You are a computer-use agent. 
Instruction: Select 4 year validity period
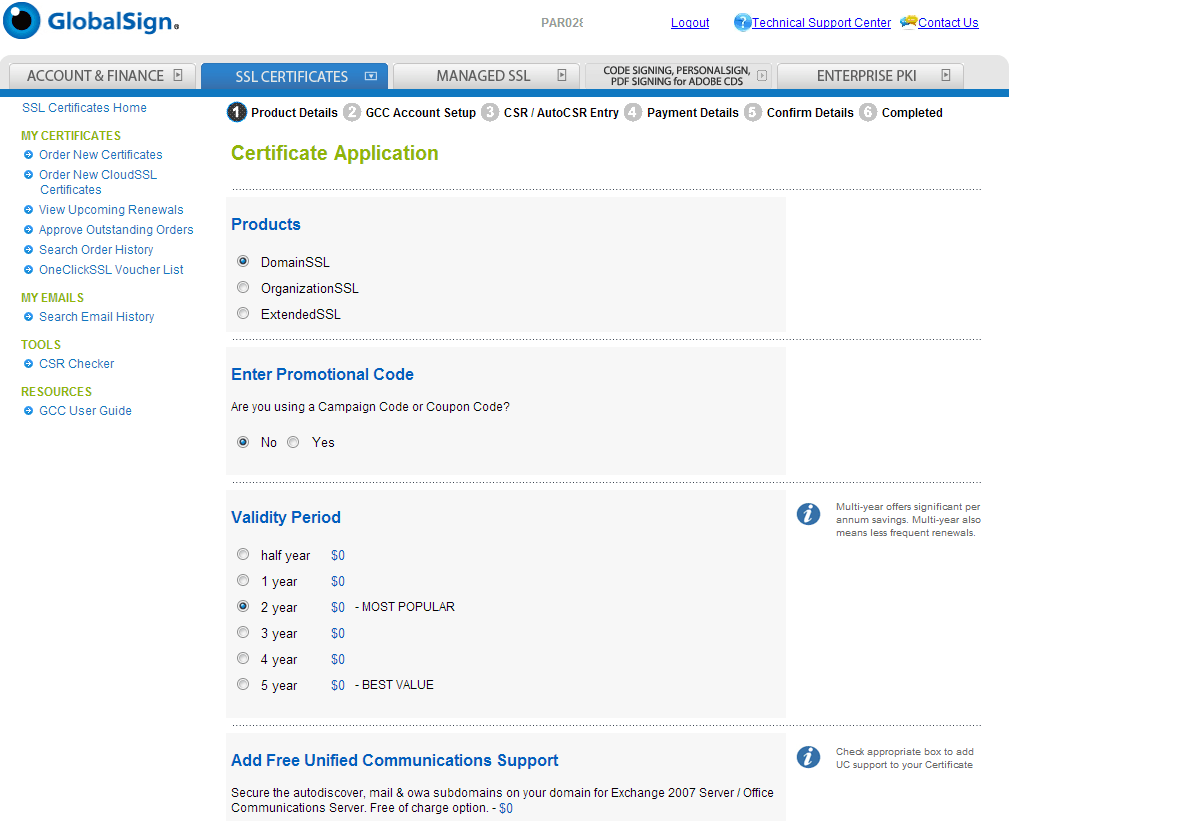(243, 658)
